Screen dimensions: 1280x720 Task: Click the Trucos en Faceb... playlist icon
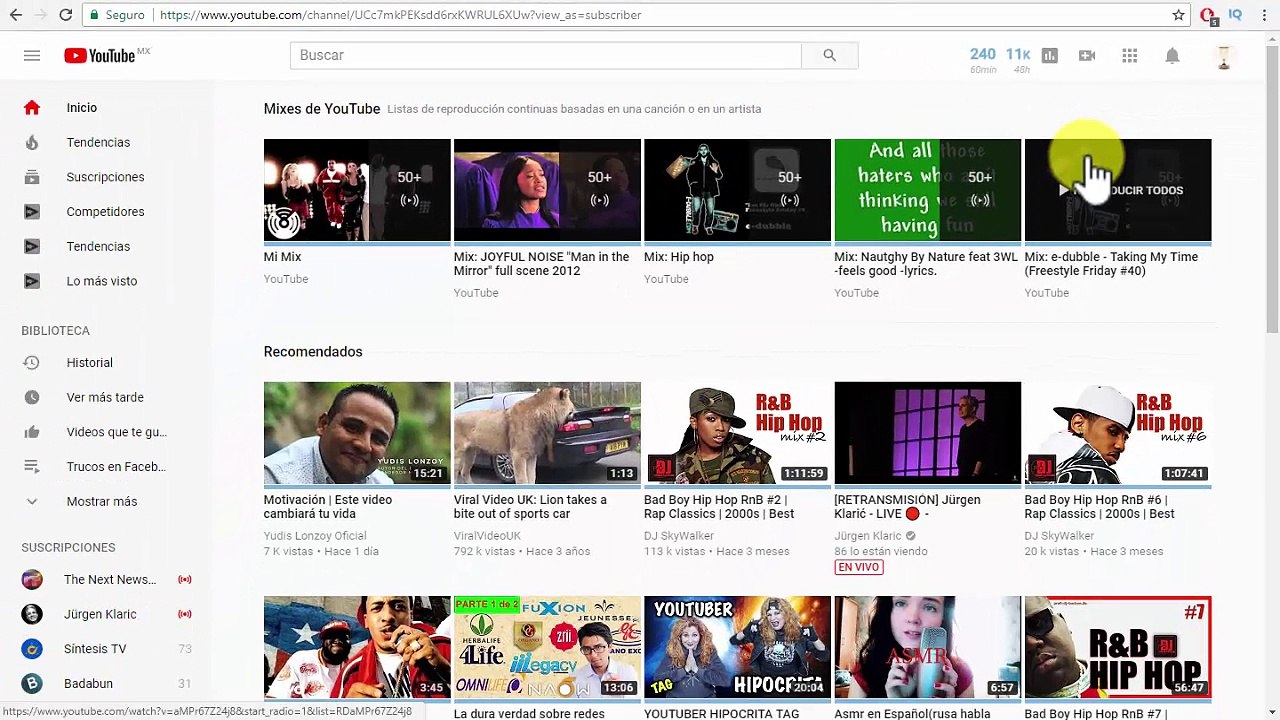point(32,467)
